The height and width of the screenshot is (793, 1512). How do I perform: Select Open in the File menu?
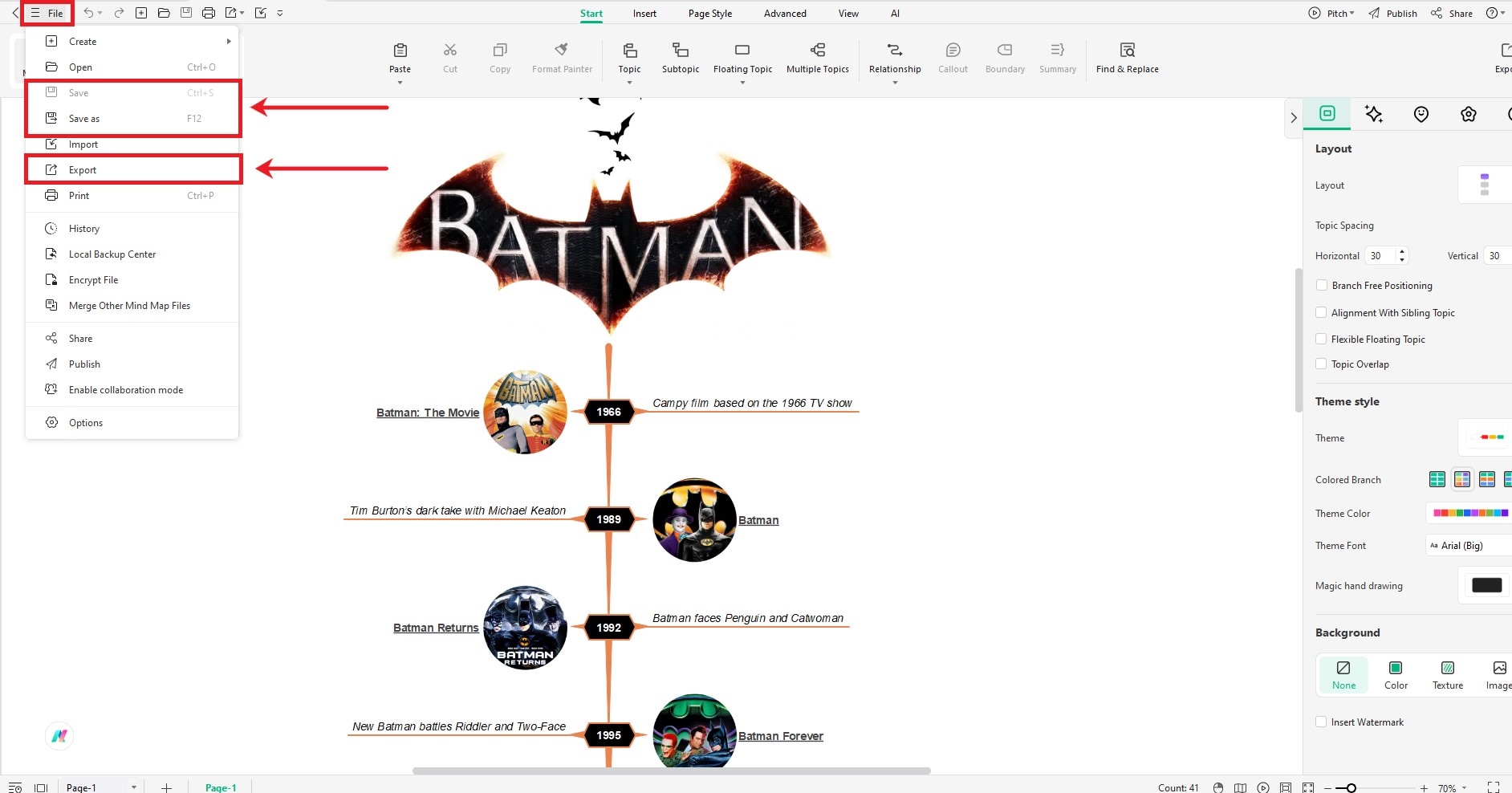point(132,67)
